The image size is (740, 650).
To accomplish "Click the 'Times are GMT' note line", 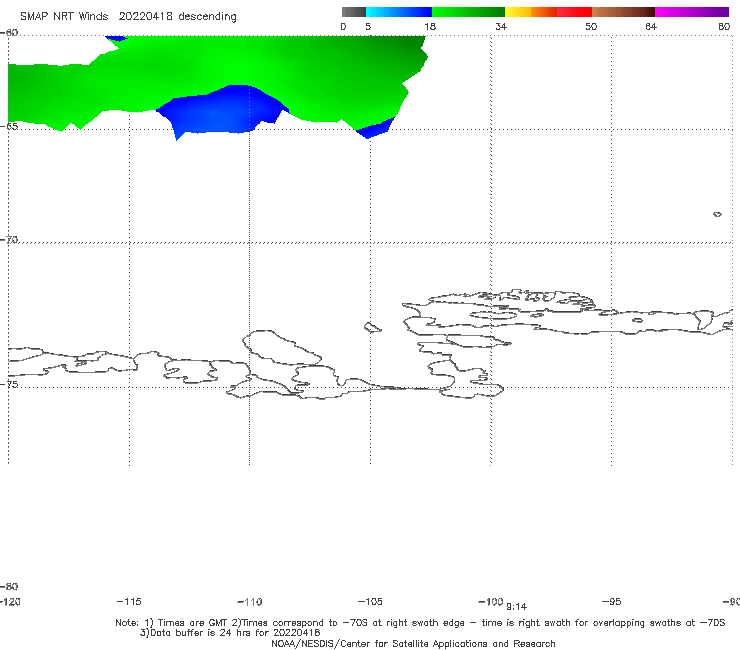I will (420, 623).
